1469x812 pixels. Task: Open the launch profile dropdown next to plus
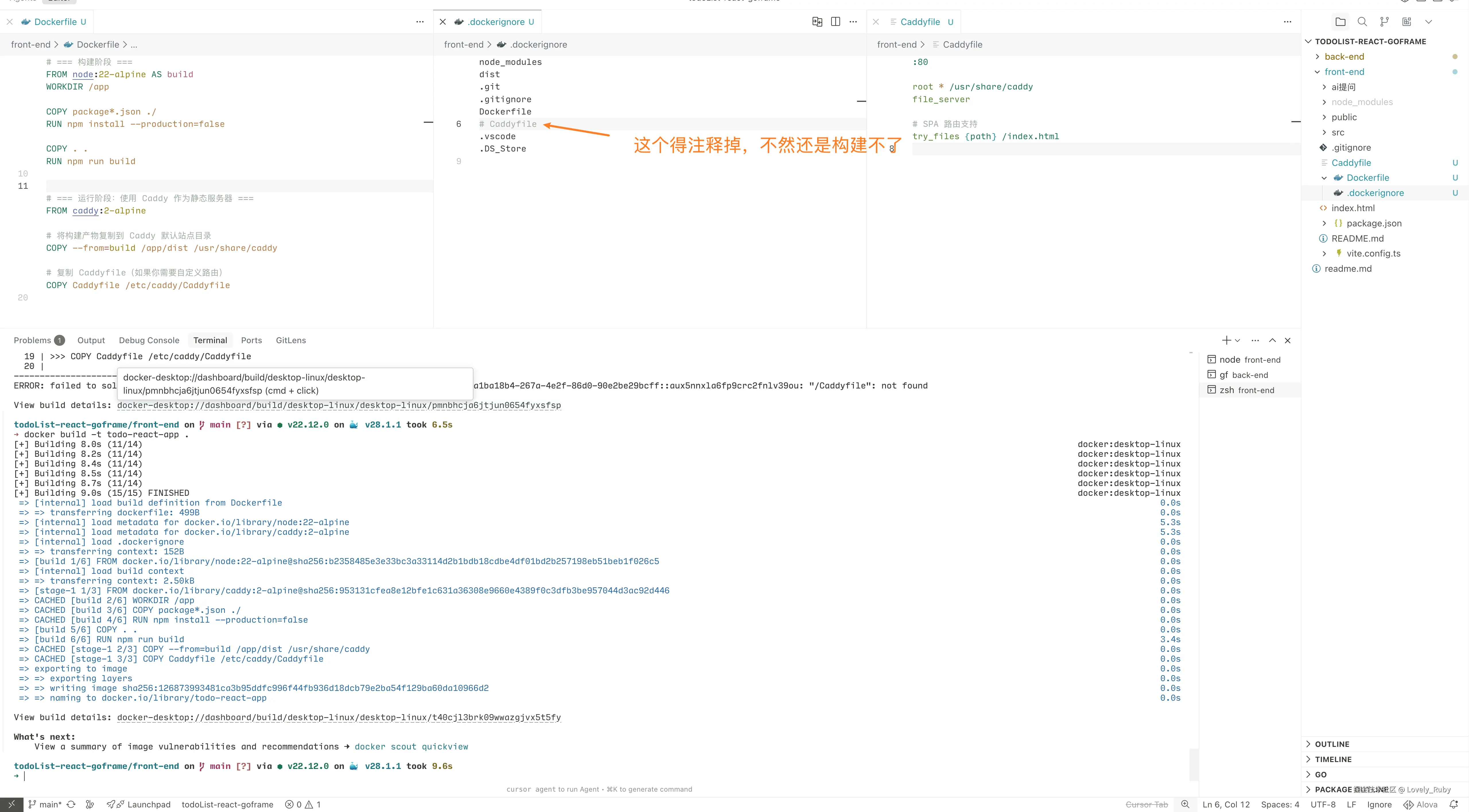[x=1237, y=340]
